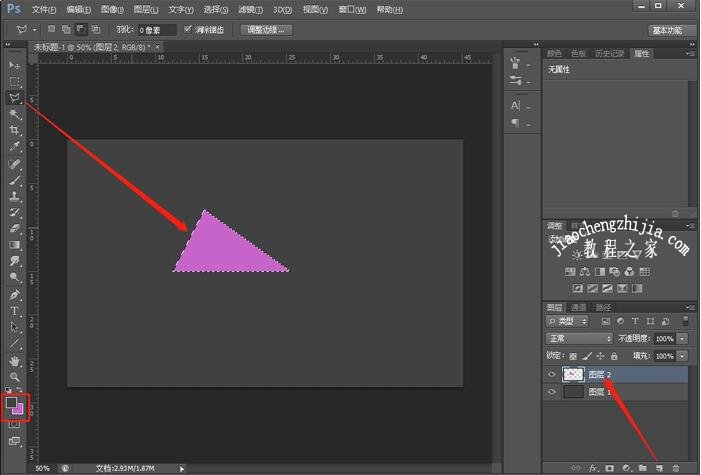Image resolution: width=701 pixels, height=475 pixels.
Task: Hide 图层 2 using its eye icon
Action: [552, 374]
